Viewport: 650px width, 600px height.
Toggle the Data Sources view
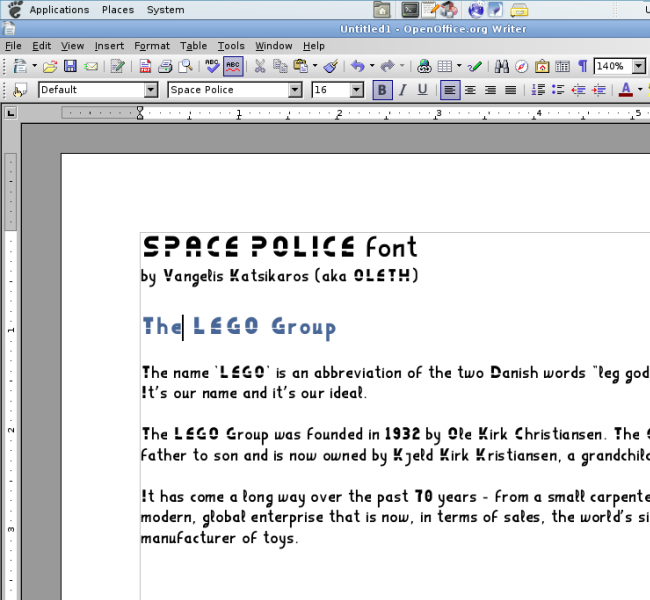(x=563, y=66)
